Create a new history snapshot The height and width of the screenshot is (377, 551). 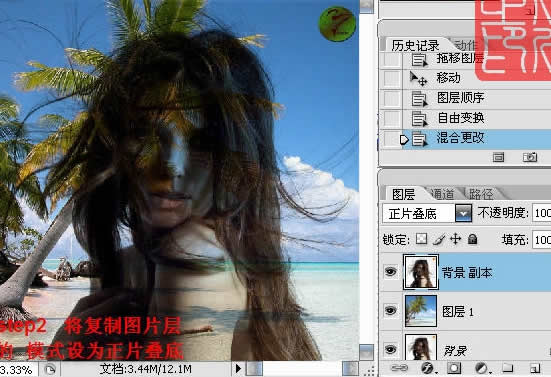coord(530,157)
